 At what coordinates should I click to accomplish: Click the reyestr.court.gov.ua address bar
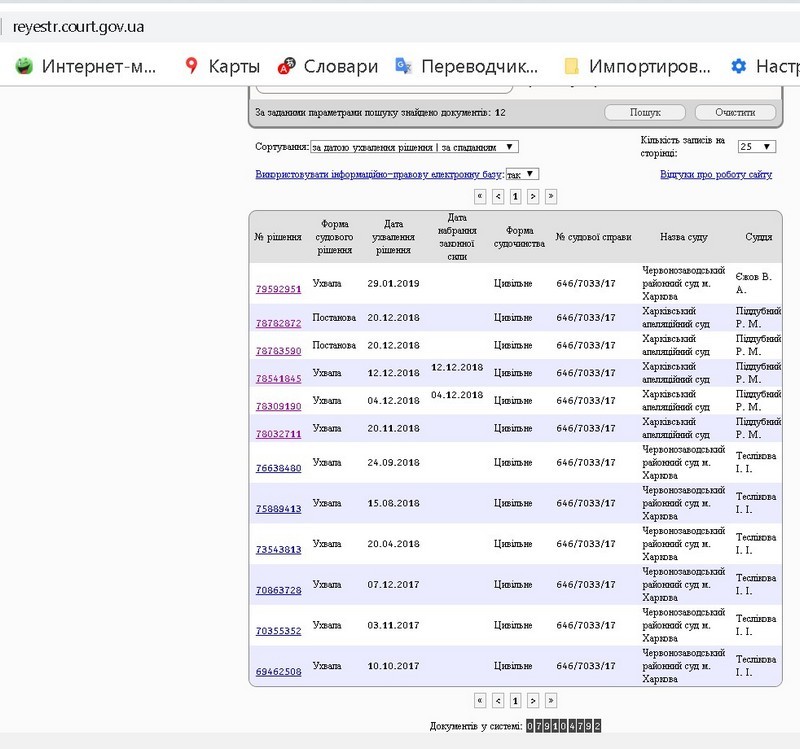click(78, 27)
